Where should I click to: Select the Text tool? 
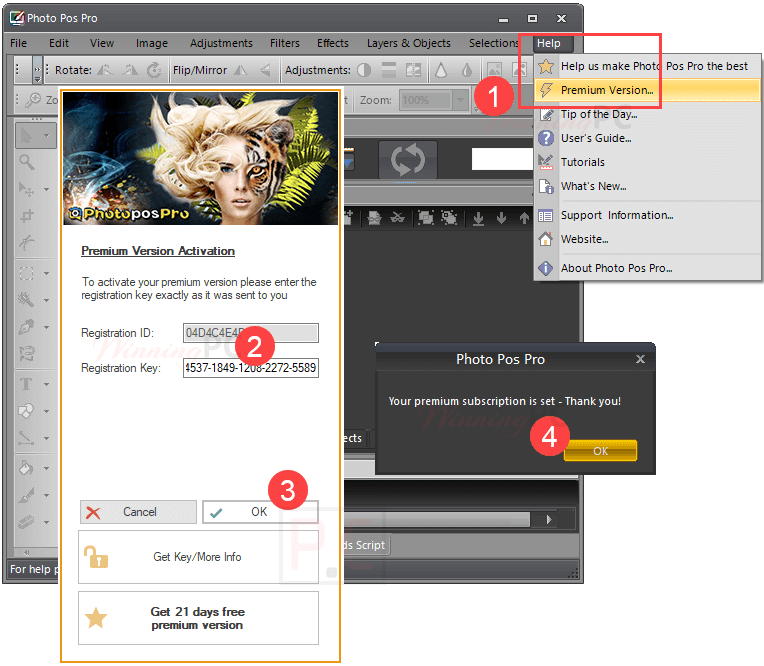pos(26,384)
